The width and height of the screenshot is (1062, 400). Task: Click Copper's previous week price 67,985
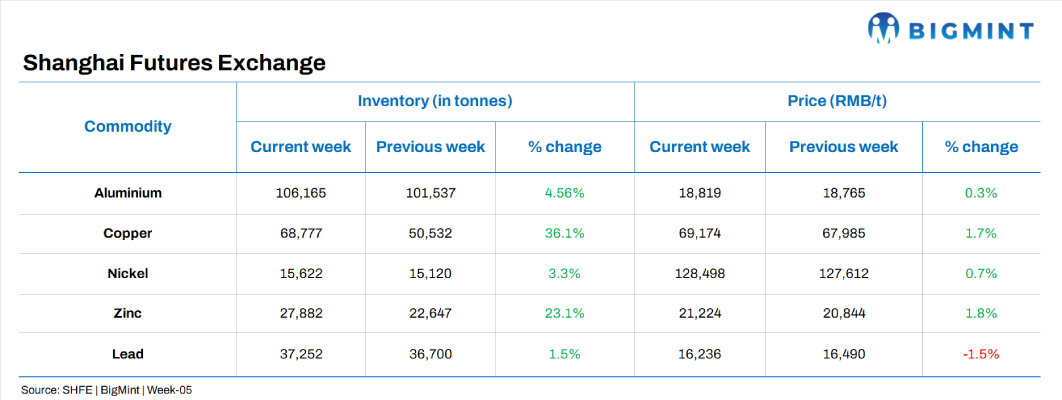[843, 233]
